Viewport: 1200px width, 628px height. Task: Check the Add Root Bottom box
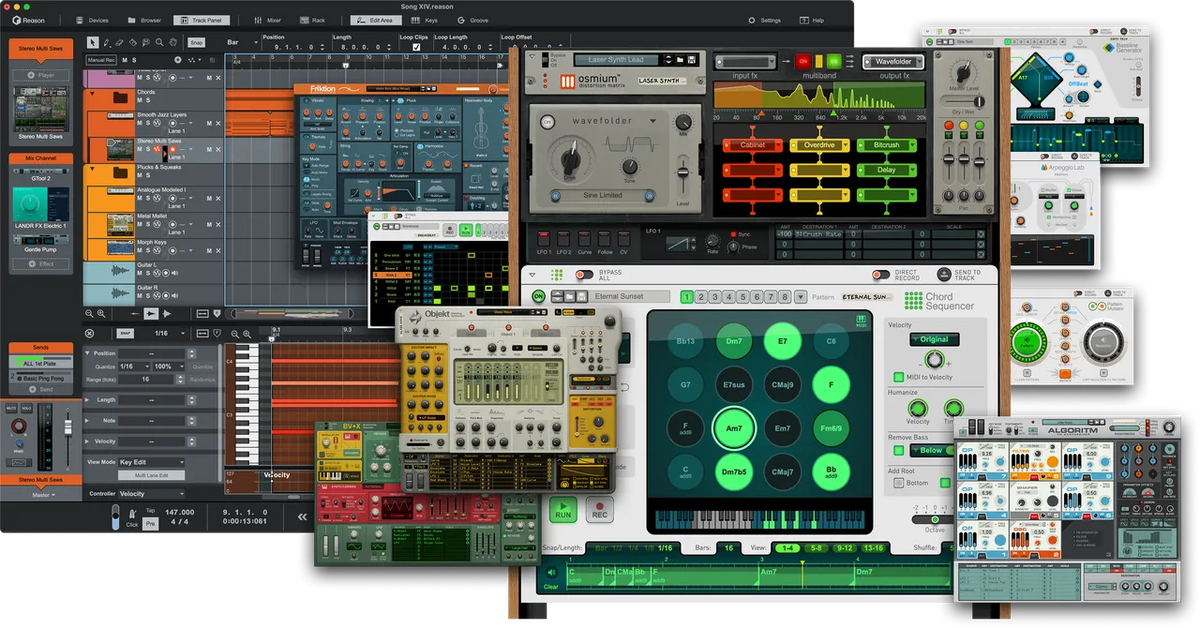point(897,483)
